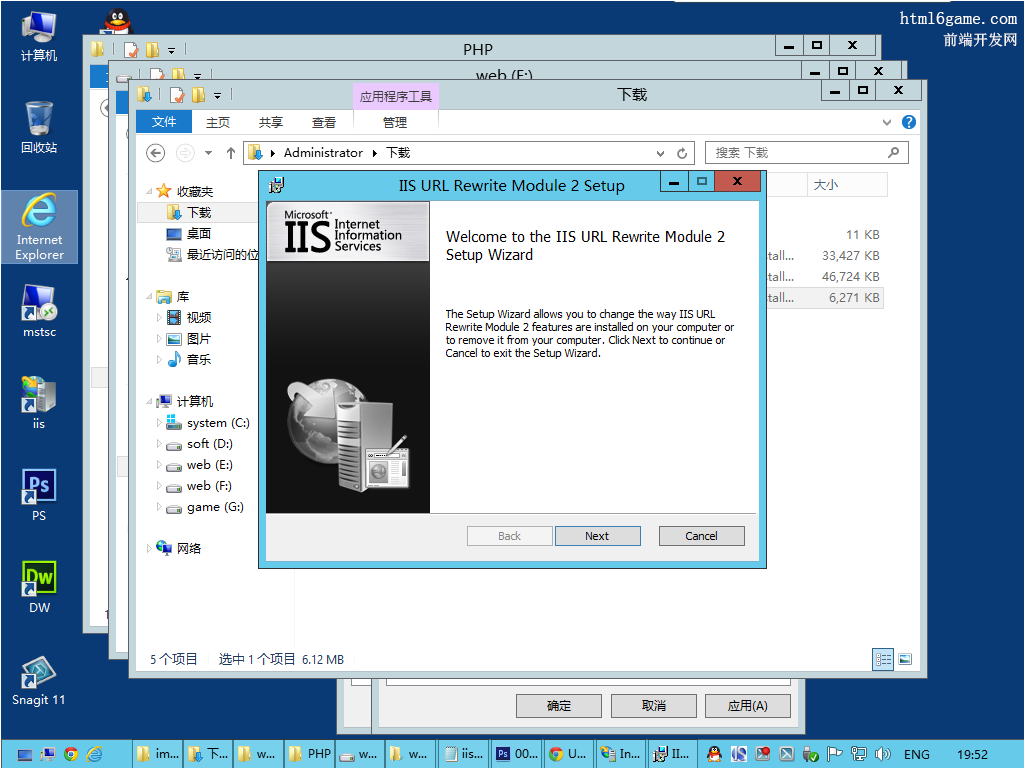The height and width of the screenshot is (768, 1024).
Task: Cancel the IIS URL Rewrite setup
Action: pyautogui.click(x=701, y=536)
